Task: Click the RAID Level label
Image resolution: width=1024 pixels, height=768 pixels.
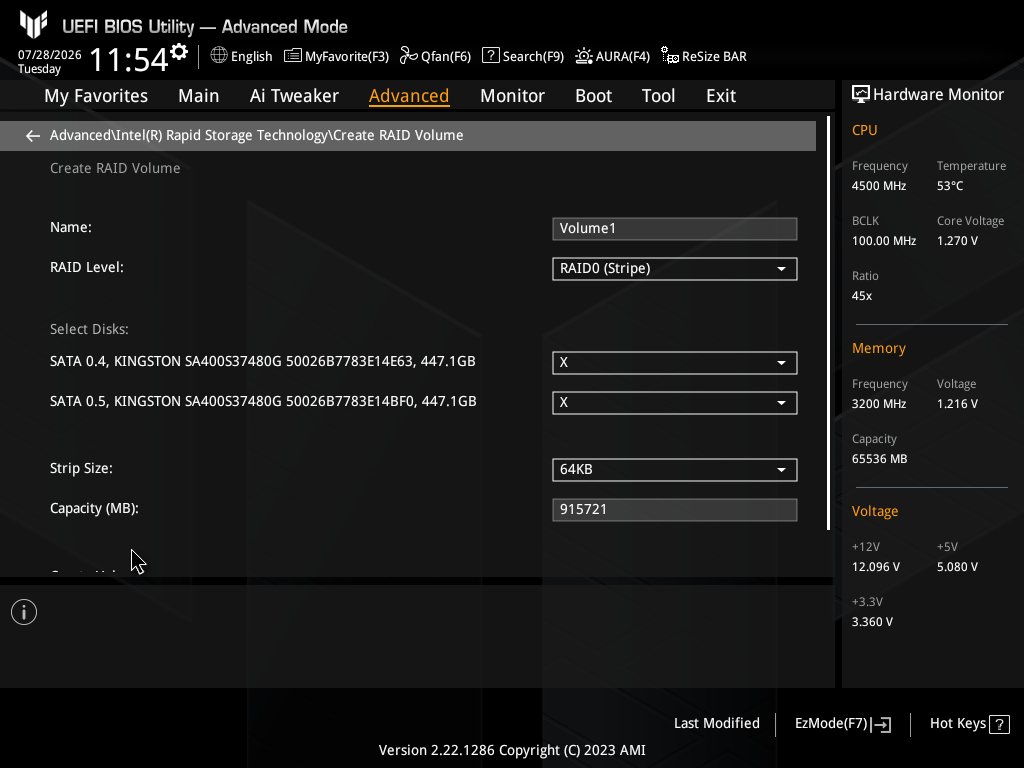Action: (86, 268)
